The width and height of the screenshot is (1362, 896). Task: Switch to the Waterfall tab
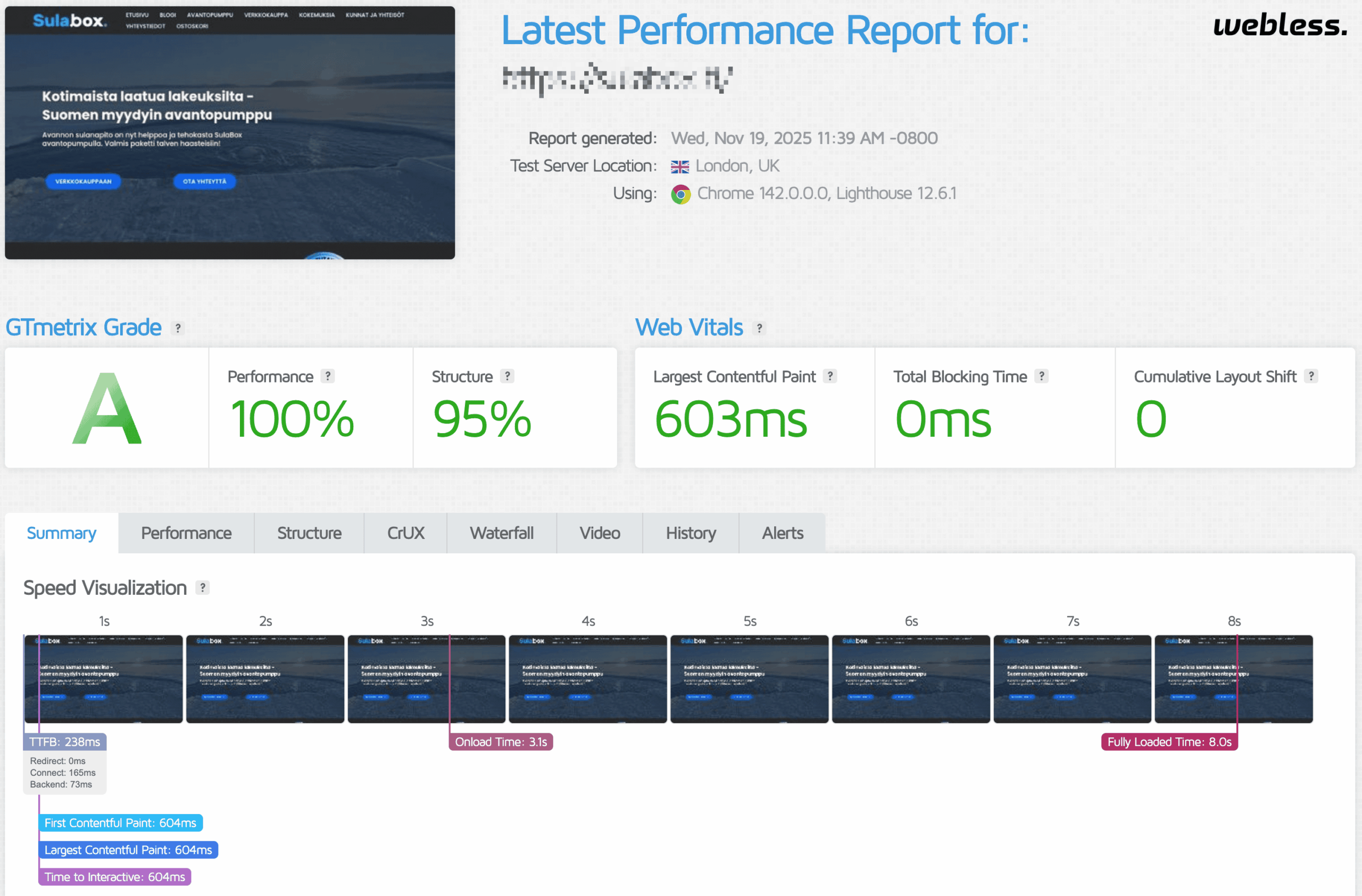[501, 533]
